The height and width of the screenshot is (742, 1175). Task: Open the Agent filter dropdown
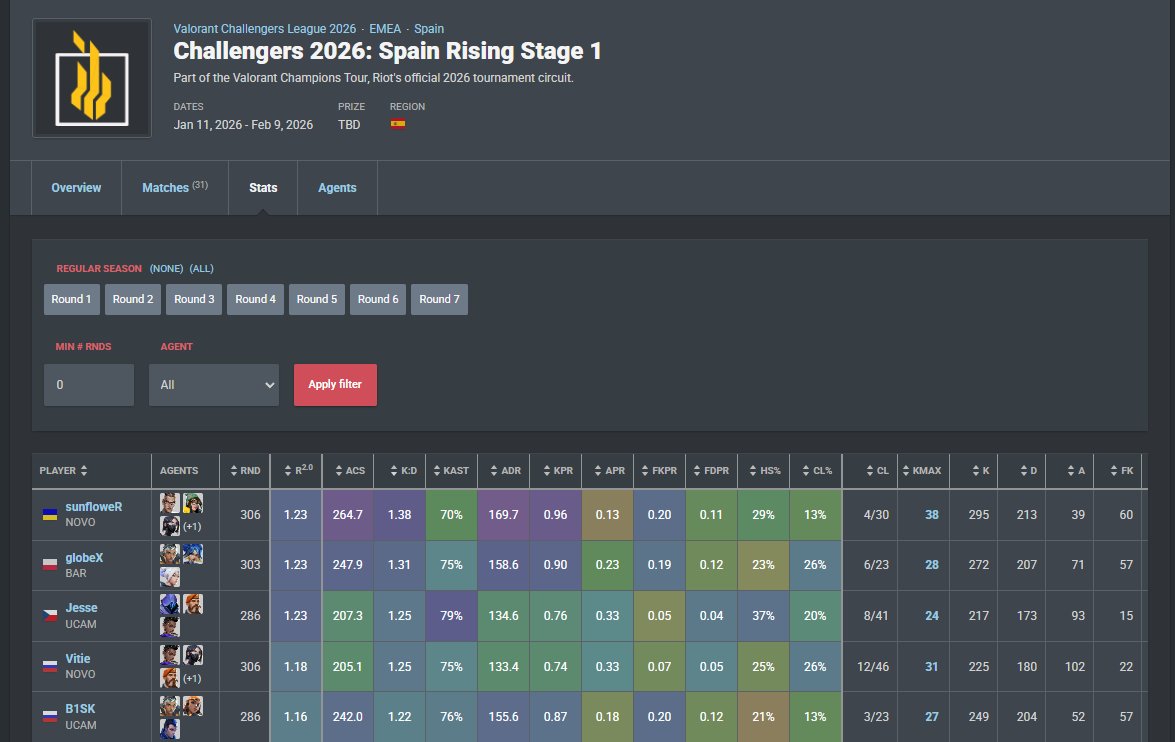point(214,385)
